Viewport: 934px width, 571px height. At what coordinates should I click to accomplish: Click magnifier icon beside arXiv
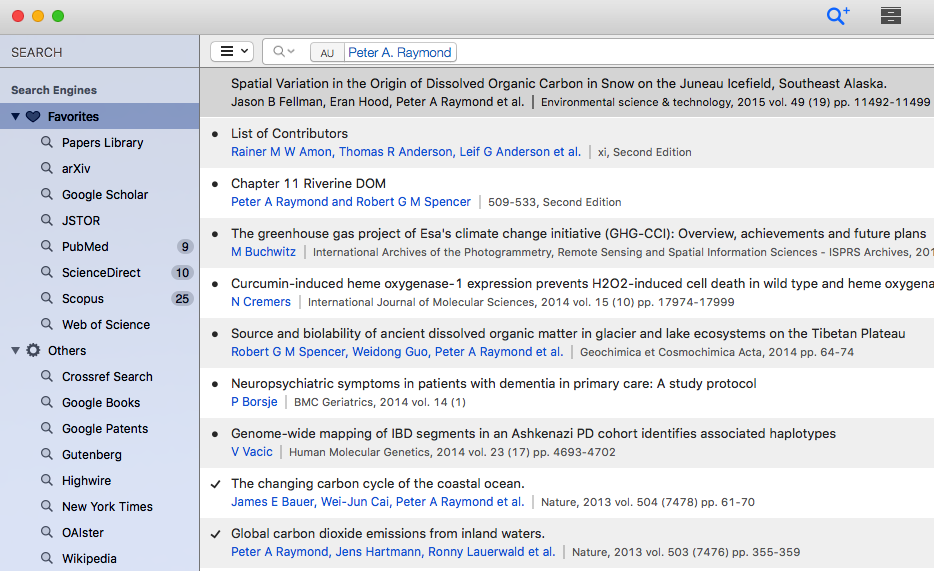tap(46, 168)
